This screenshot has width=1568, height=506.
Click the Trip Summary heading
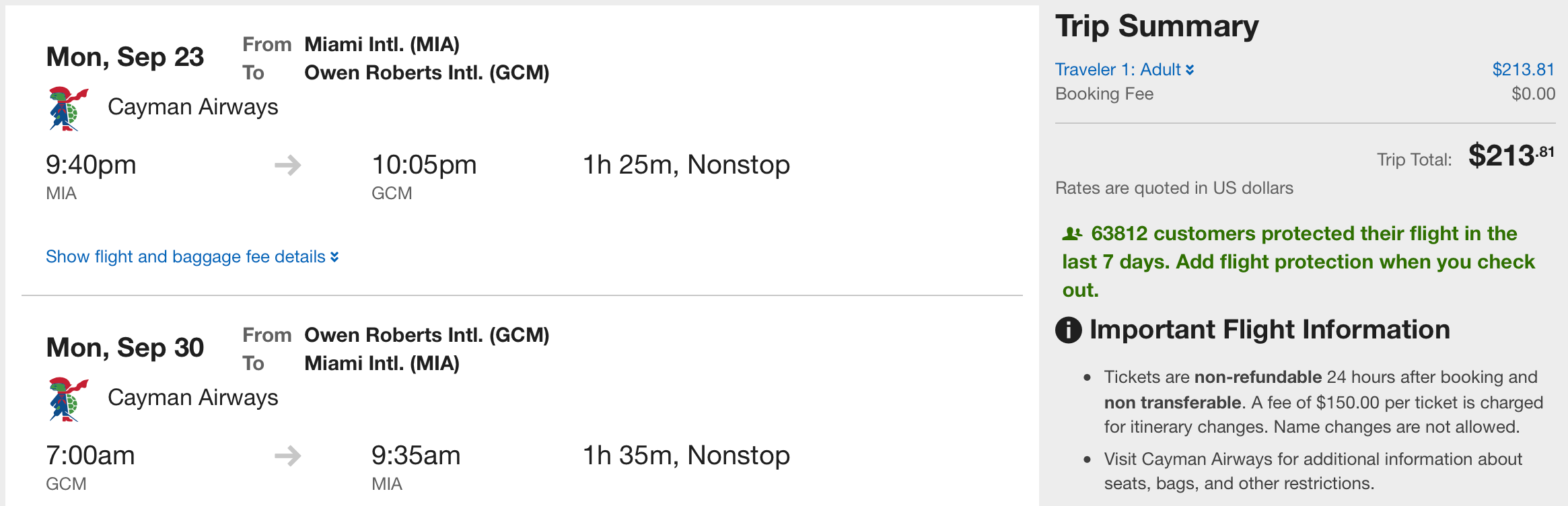[1156, 27]
